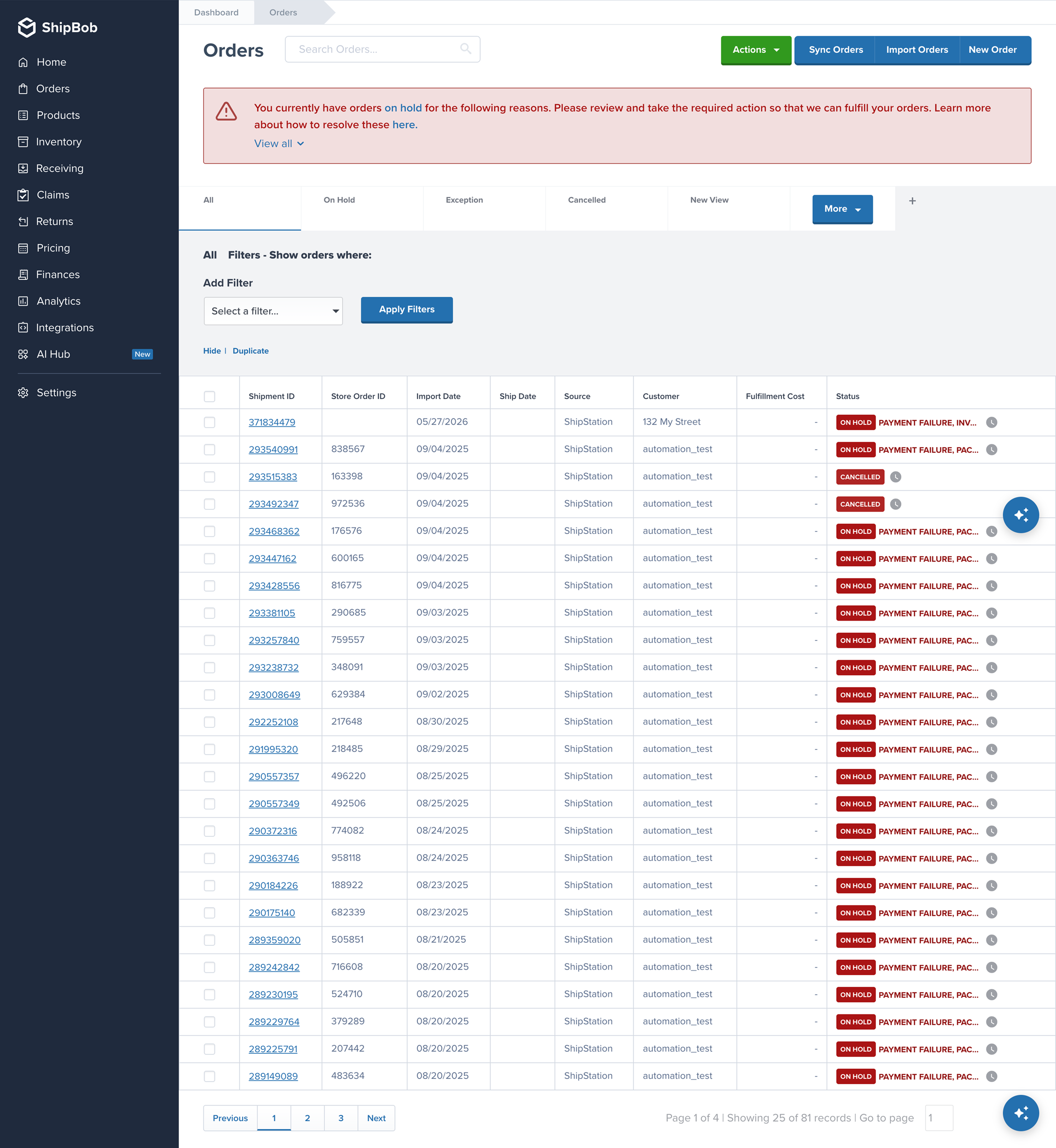Select checkbox for shipment 293515383
This screenshot has width=1056, height=1148.
tap(210, 477)
